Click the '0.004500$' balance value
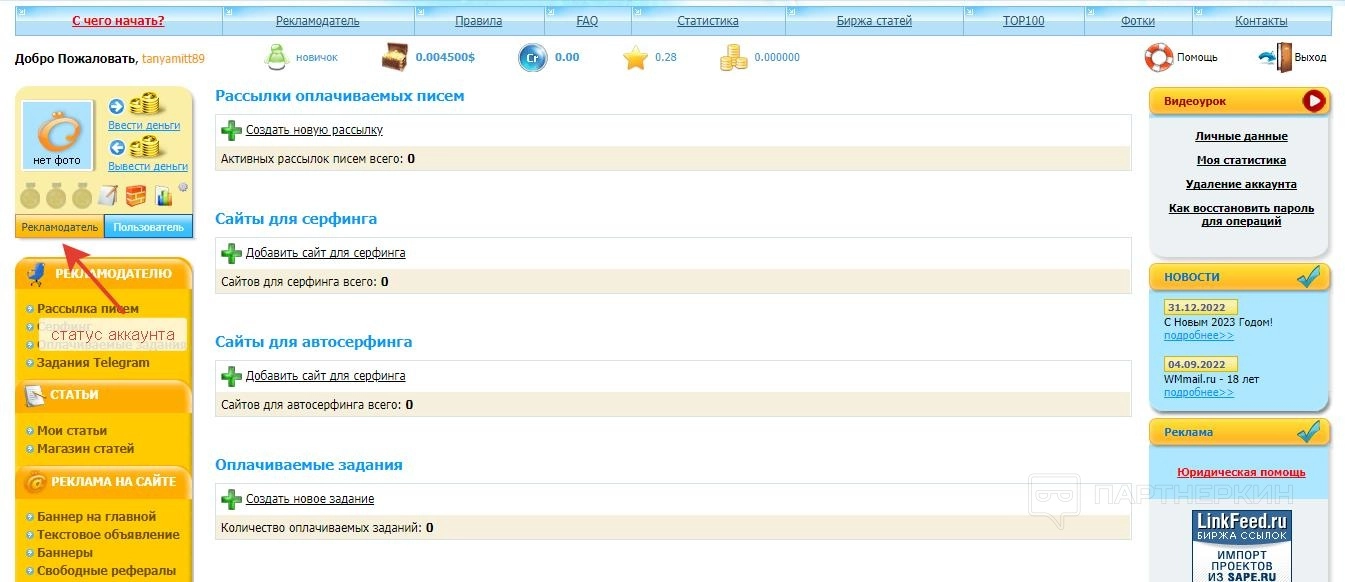 pyautogui.click(x=445, y=57)
